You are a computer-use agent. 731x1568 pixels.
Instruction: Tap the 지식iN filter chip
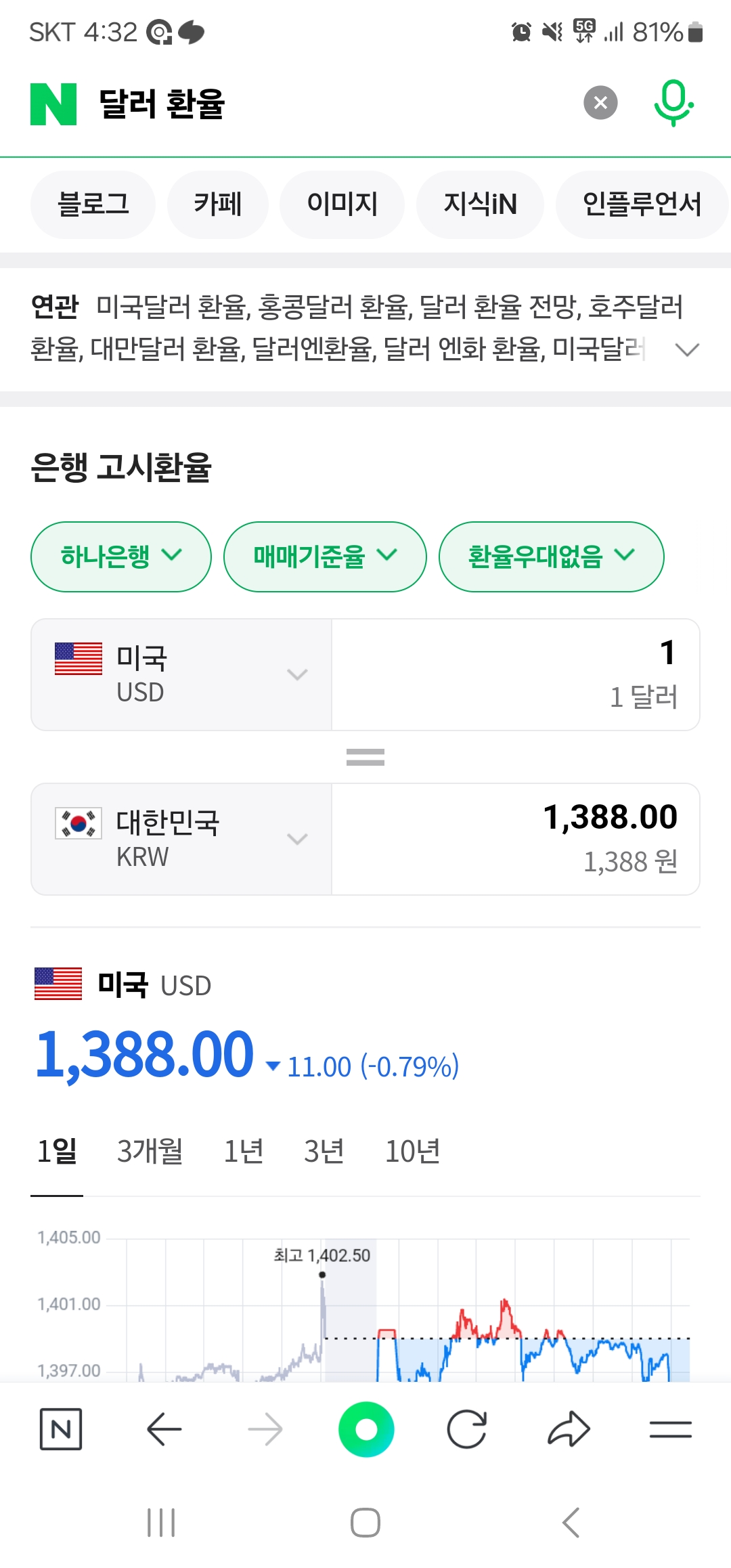pyautogui.click(x=480, y=204)
